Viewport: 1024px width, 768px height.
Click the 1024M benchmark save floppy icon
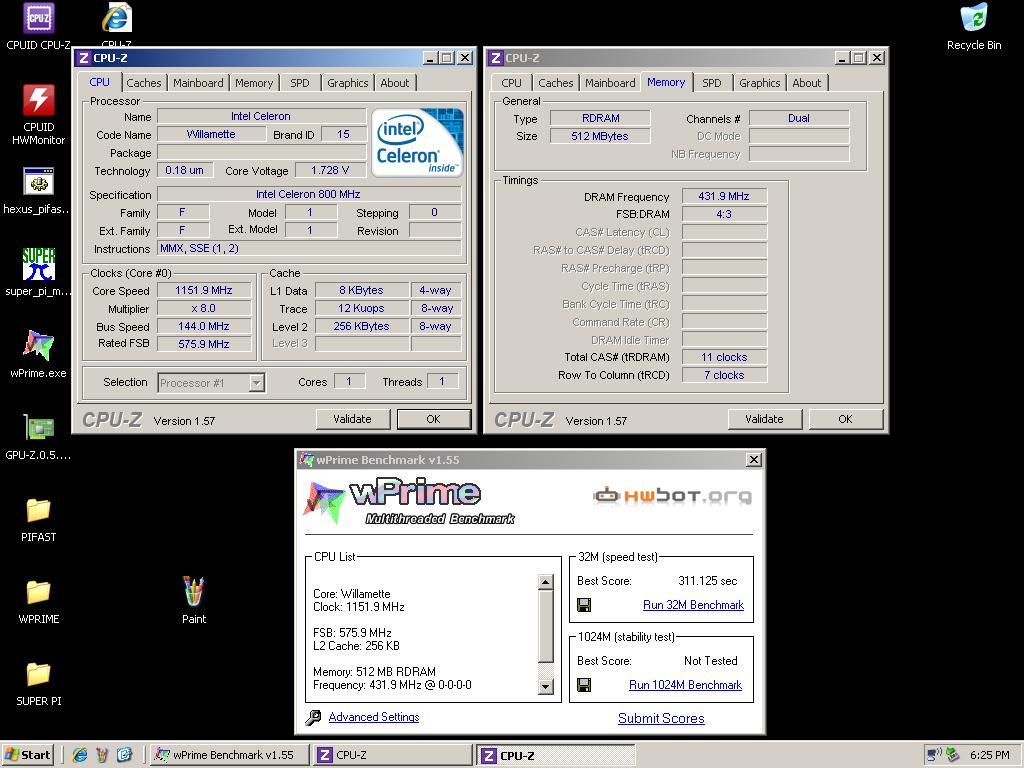584,685
